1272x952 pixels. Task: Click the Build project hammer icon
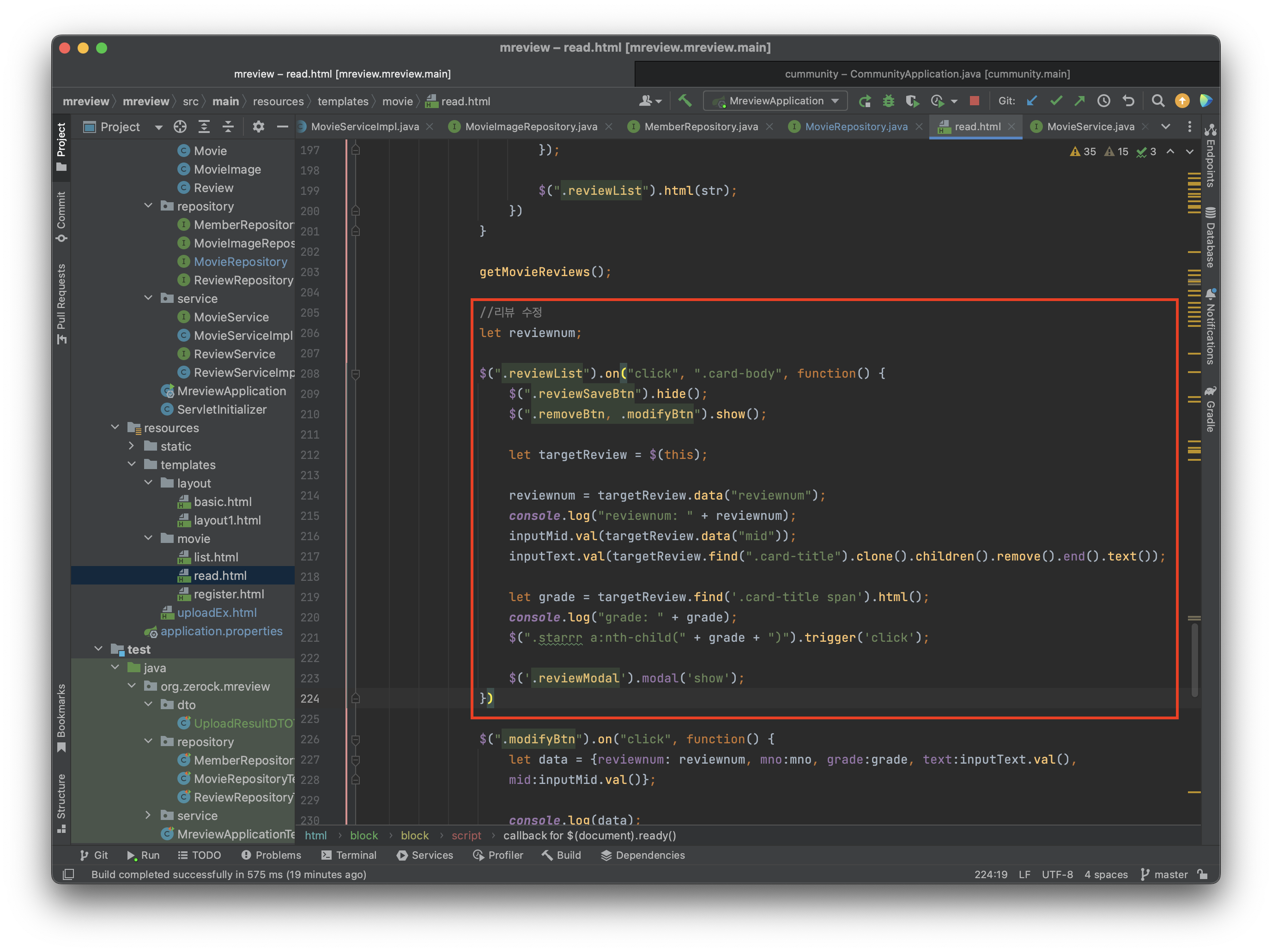684,101
